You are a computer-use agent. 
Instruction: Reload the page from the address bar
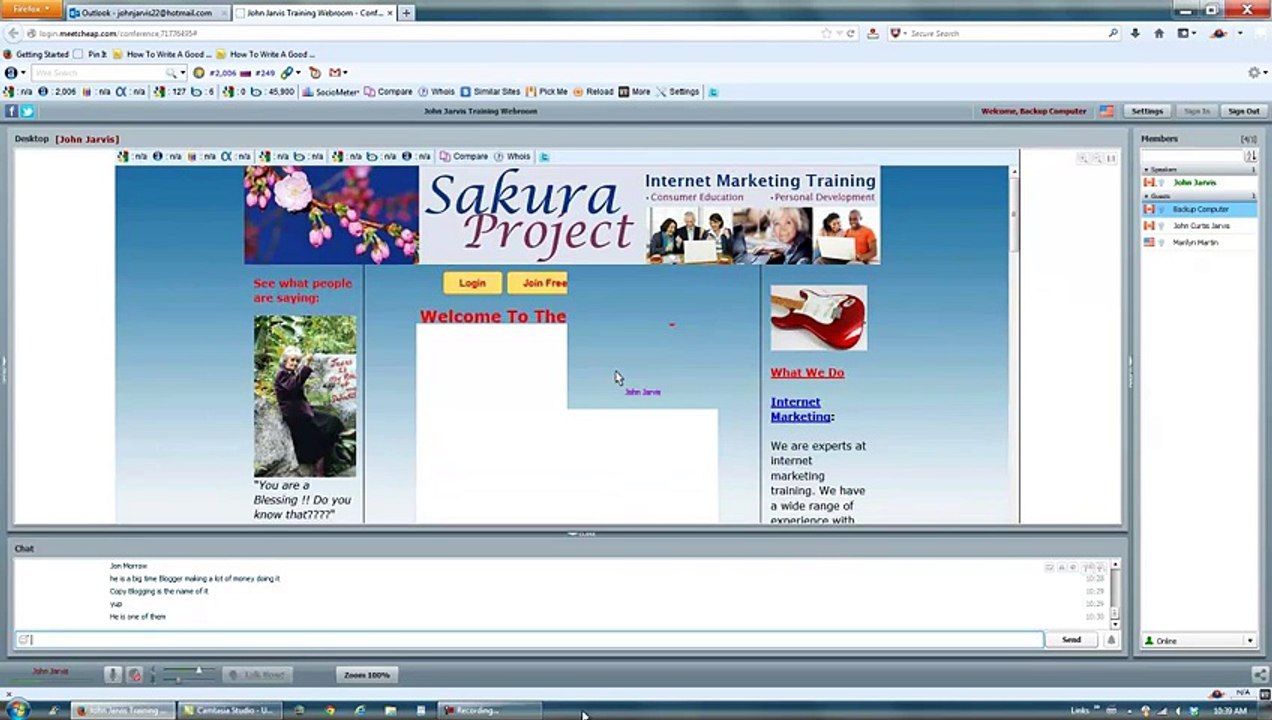point(850,33)
